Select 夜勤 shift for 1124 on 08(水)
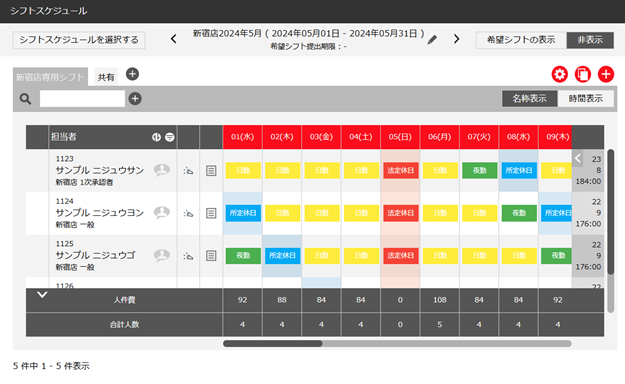 [x=519, y=213]
